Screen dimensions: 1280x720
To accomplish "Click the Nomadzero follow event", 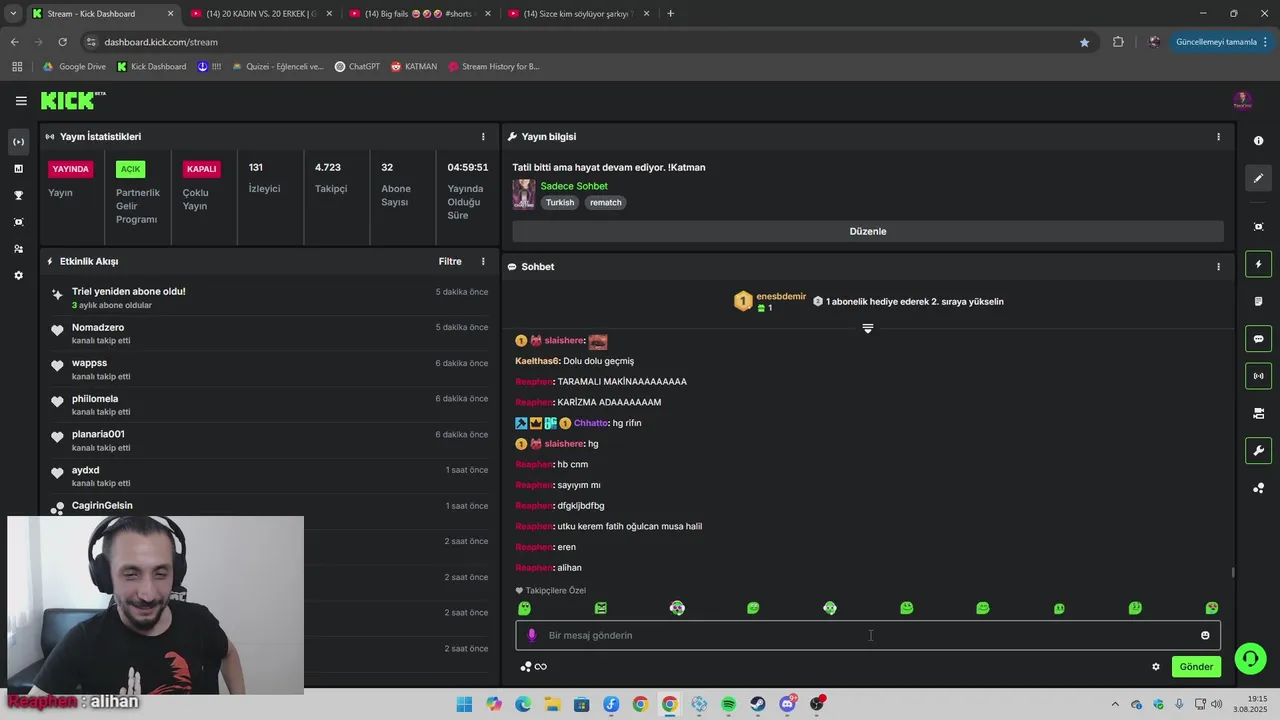I will (x=270, y=334).
